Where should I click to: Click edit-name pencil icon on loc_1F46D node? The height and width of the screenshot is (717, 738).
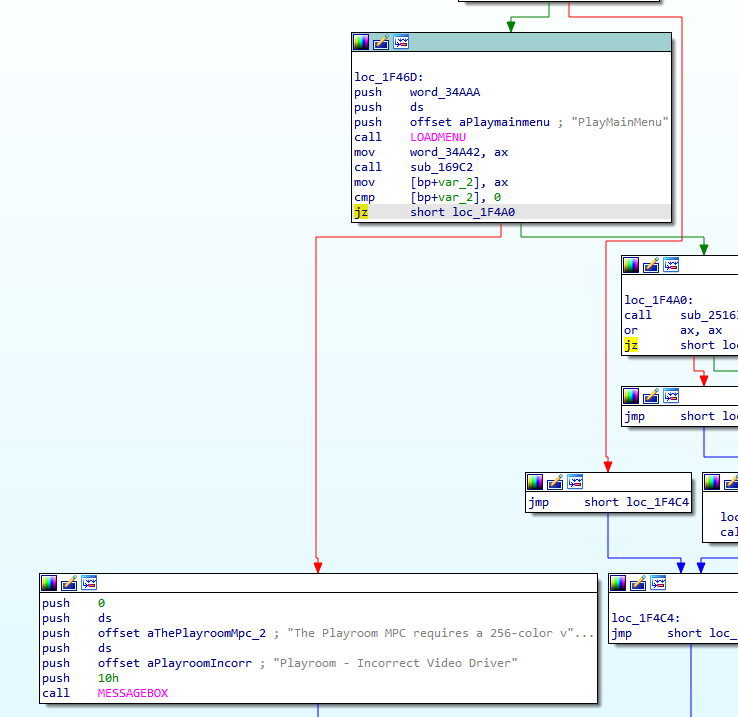coord(381,42)
